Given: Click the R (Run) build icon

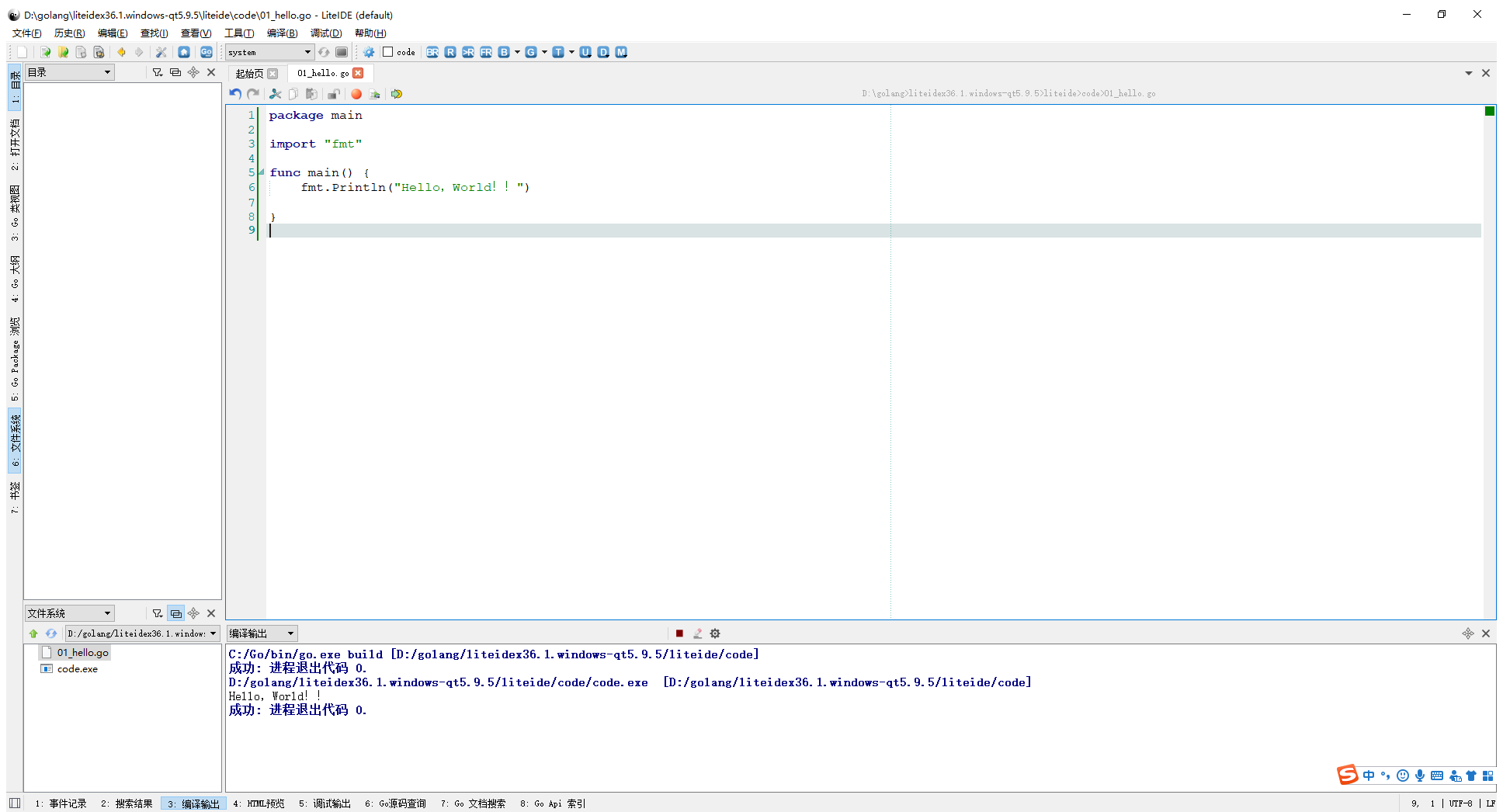Looking at the screenshot, I should click(450, 52).
